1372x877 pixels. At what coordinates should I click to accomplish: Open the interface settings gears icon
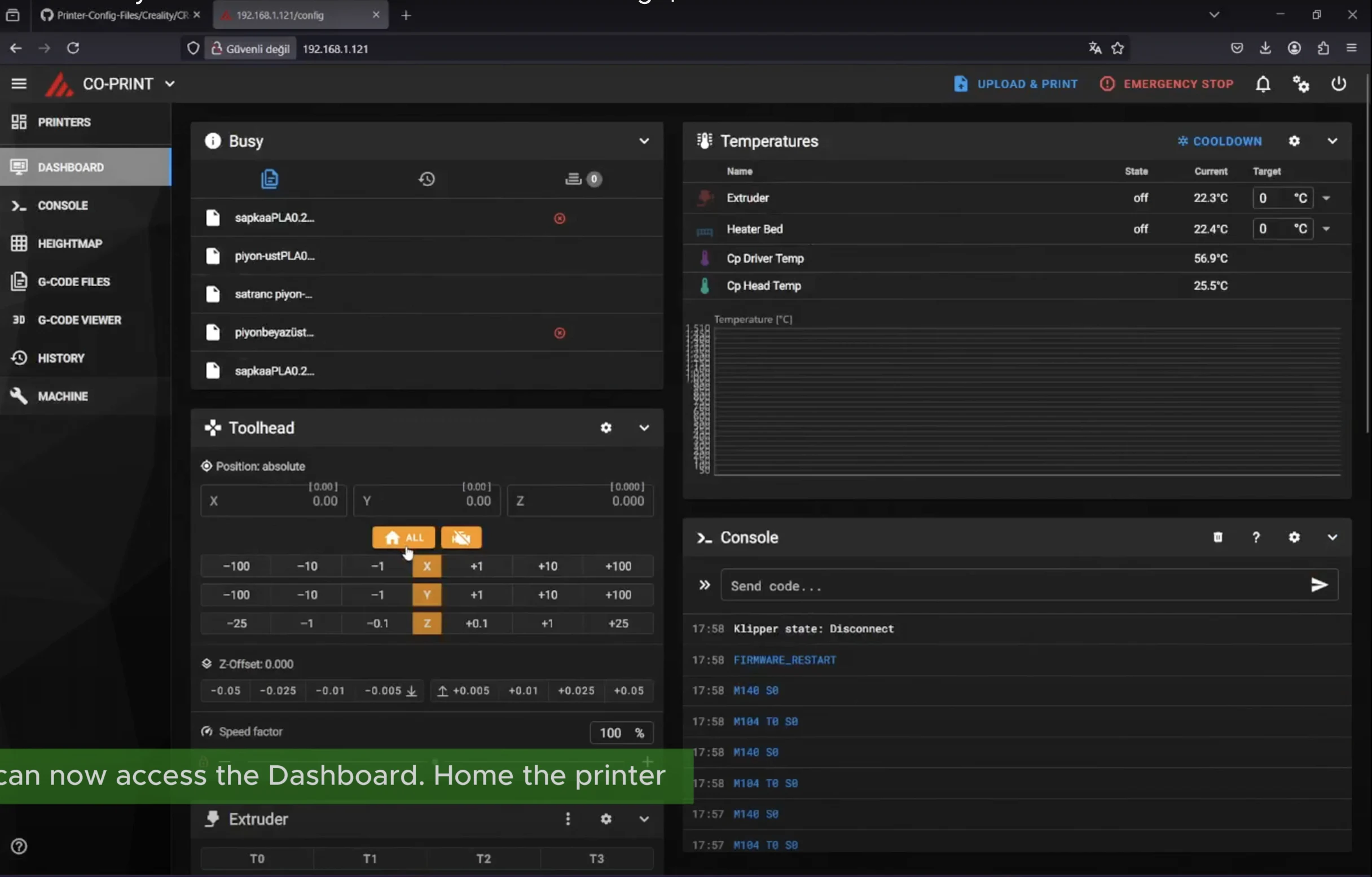coord(1300,84)
